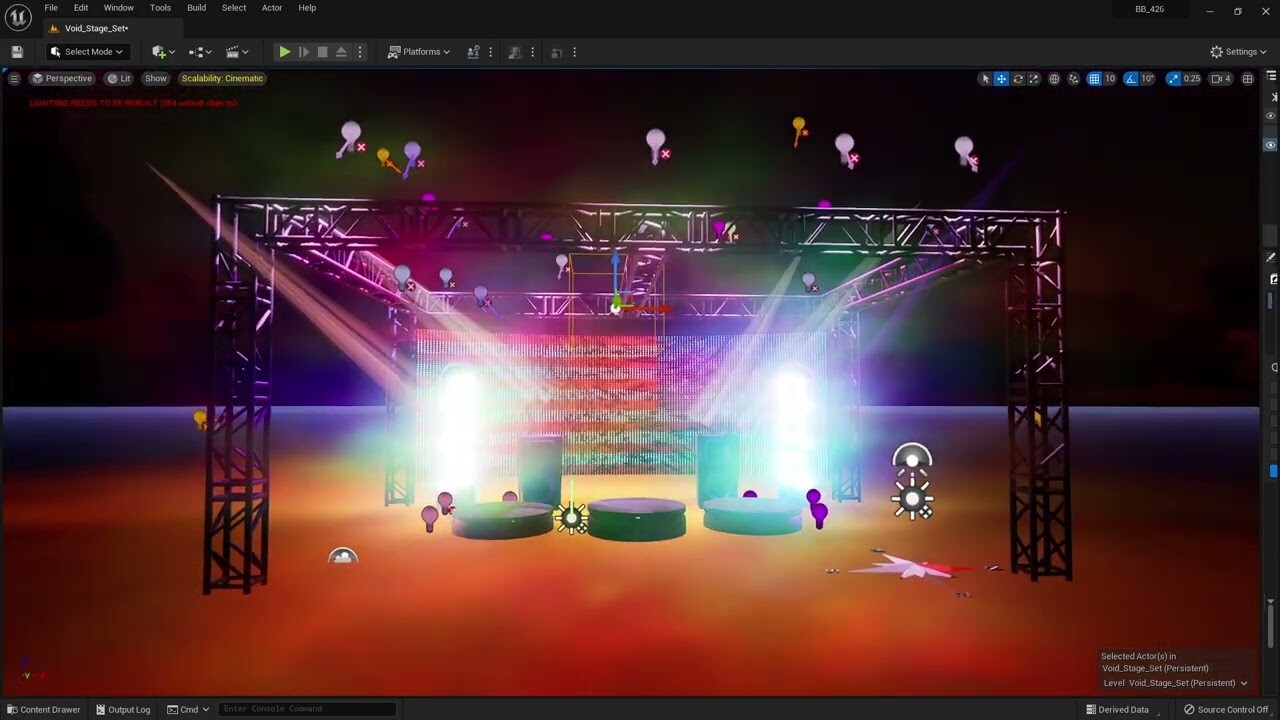Choose the Translate move tool
Image resolution: width=1280 pixels, height=720 pixels.
tap(1001, 79)
